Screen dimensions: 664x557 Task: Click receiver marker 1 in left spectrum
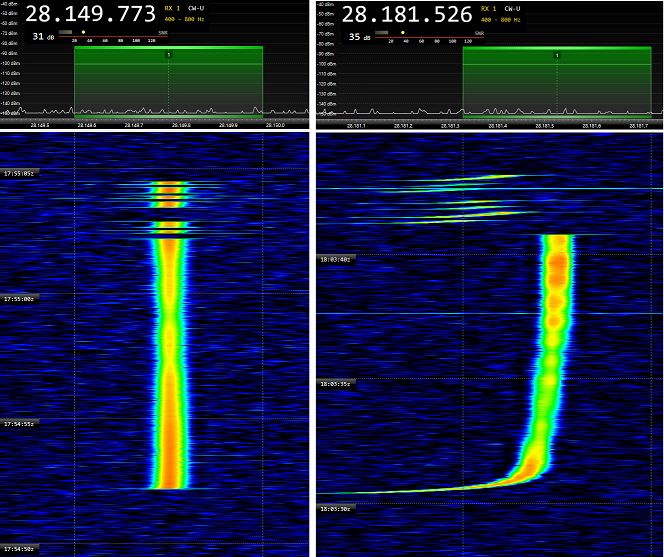point(168,55)
